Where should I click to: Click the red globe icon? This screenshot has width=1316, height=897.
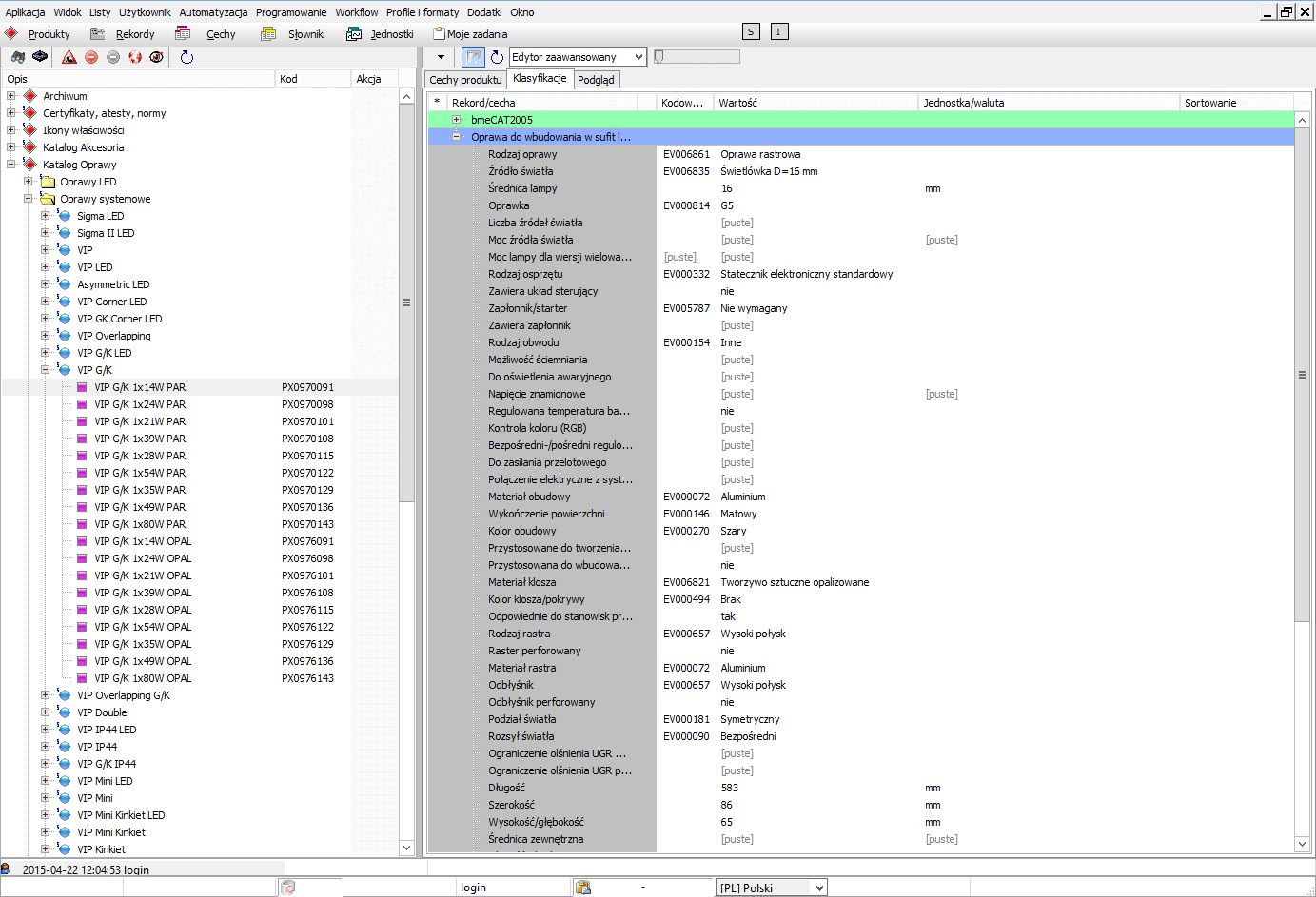[135, 57]
